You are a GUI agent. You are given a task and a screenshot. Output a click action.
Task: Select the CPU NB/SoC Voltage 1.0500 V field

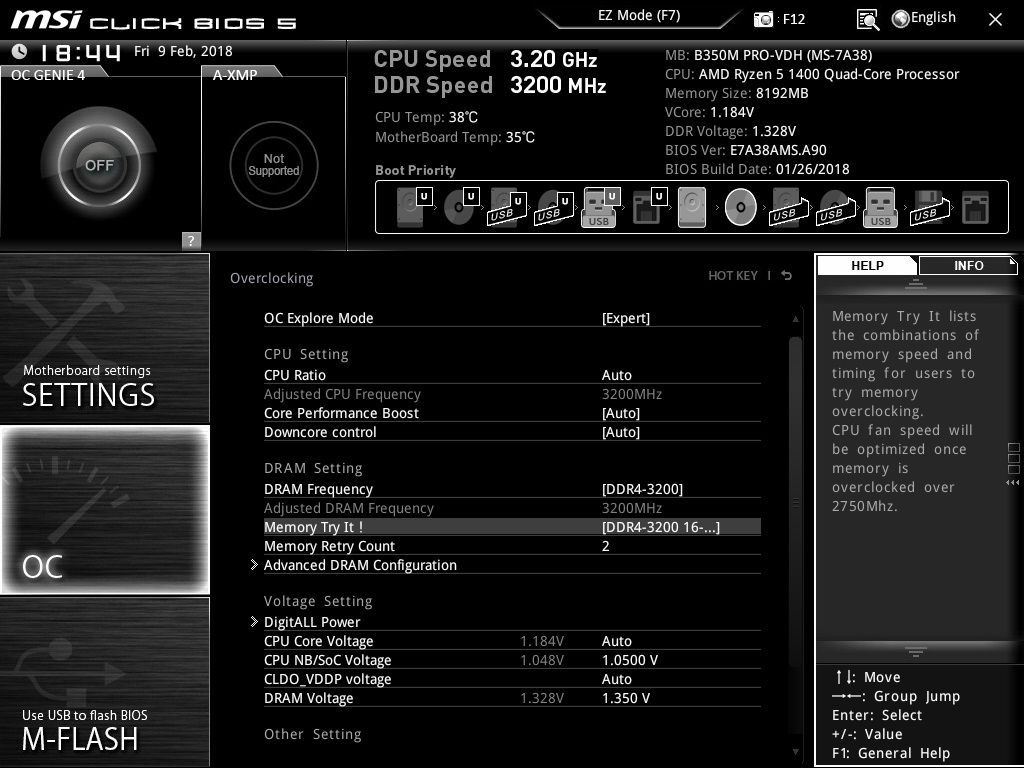[630, 660]
